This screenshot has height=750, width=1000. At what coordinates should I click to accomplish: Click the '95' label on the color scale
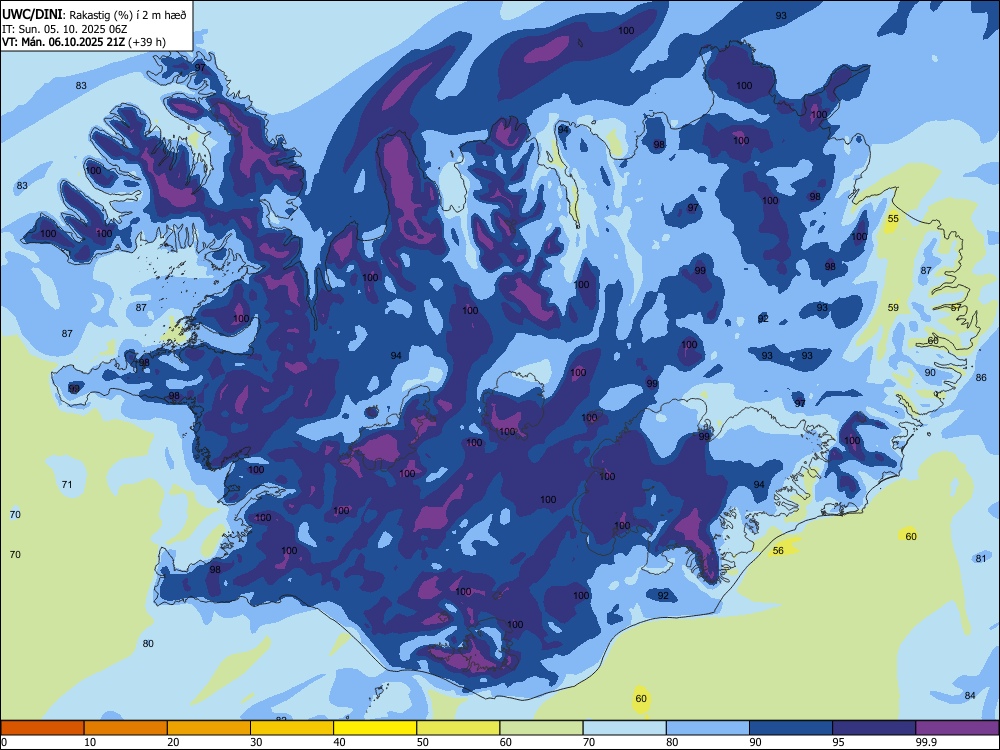click(x=838, y=742)
